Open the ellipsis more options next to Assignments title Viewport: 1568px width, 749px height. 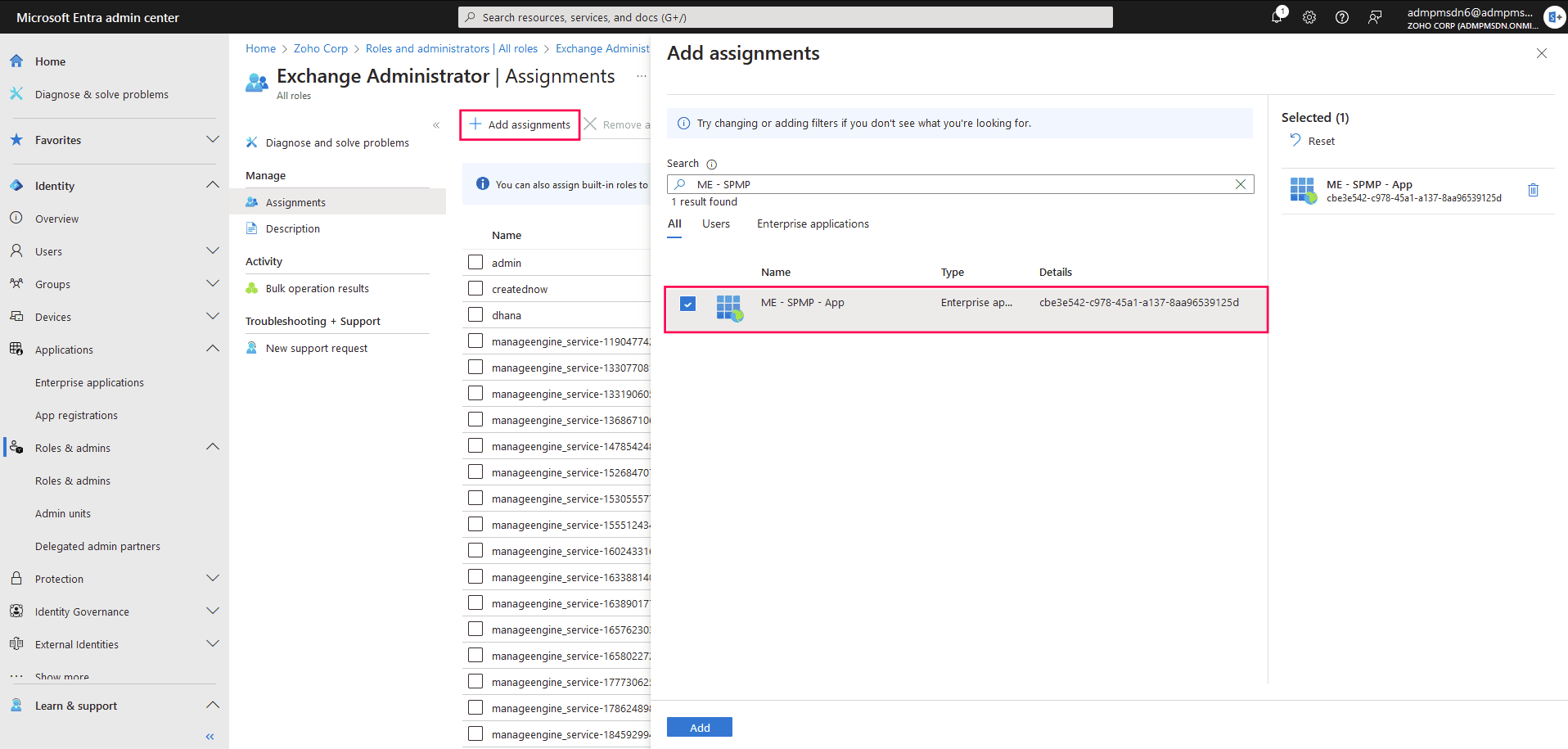pos(642,76)
